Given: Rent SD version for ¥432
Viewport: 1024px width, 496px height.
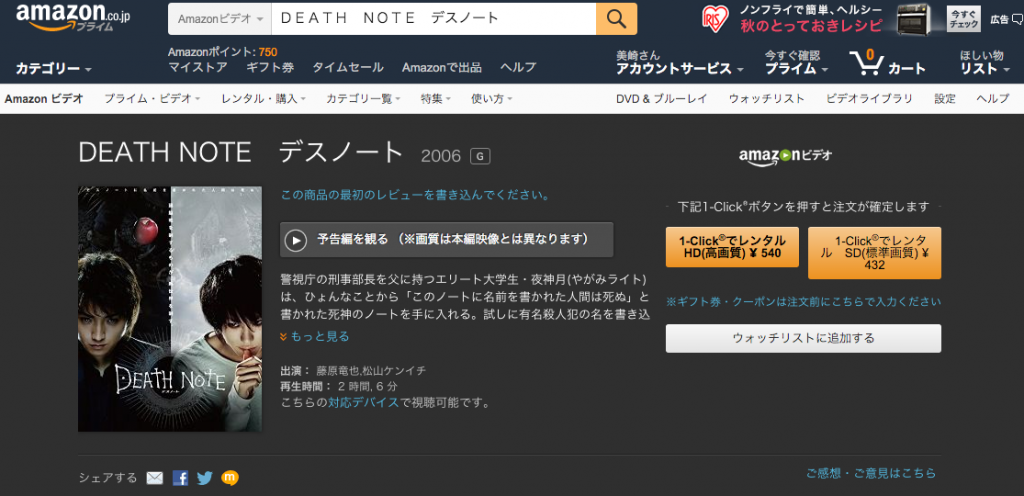Looking at the screenshot, I should pos(874,253).
